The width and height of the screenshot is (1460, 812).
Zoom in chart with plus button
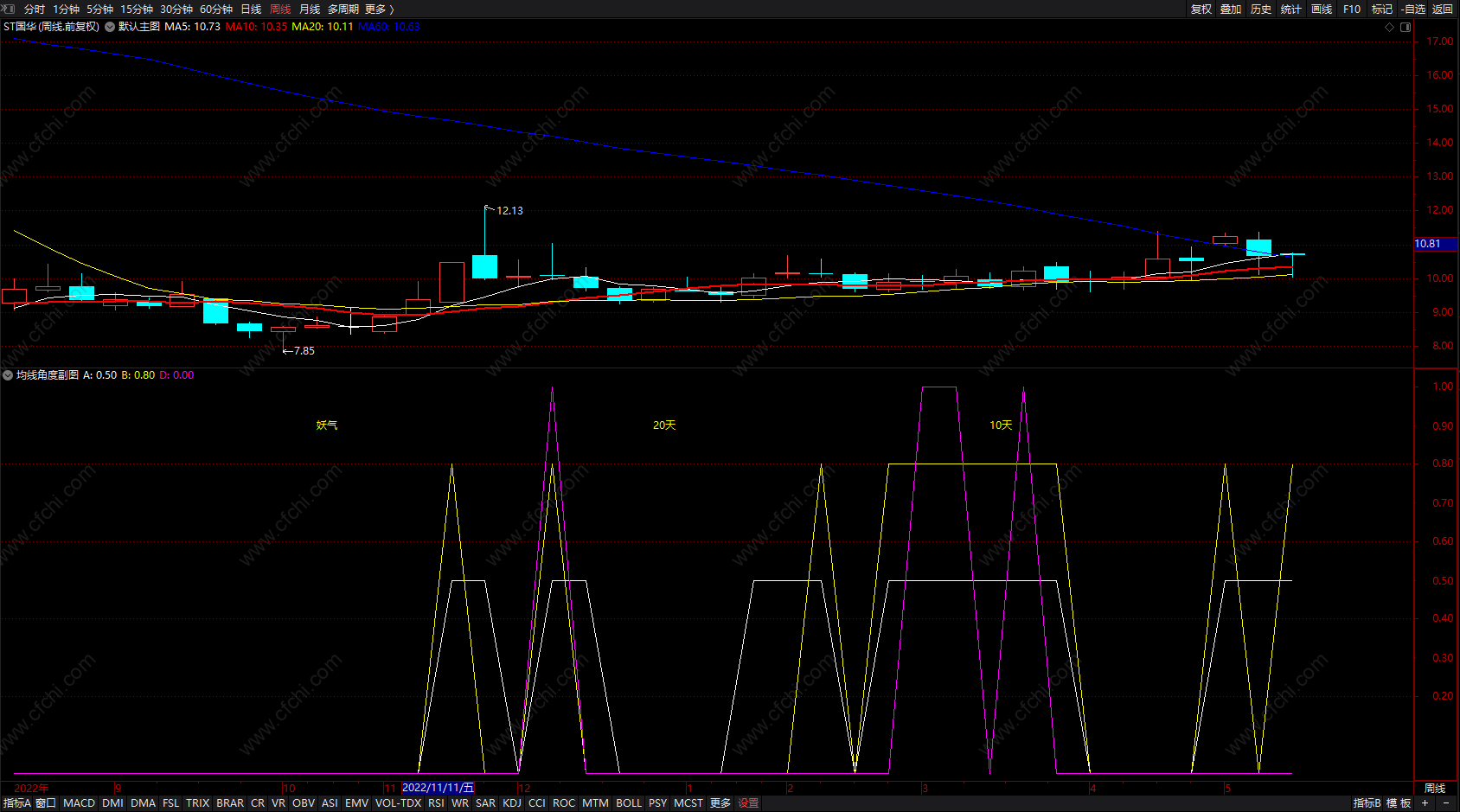(1425, 803)
